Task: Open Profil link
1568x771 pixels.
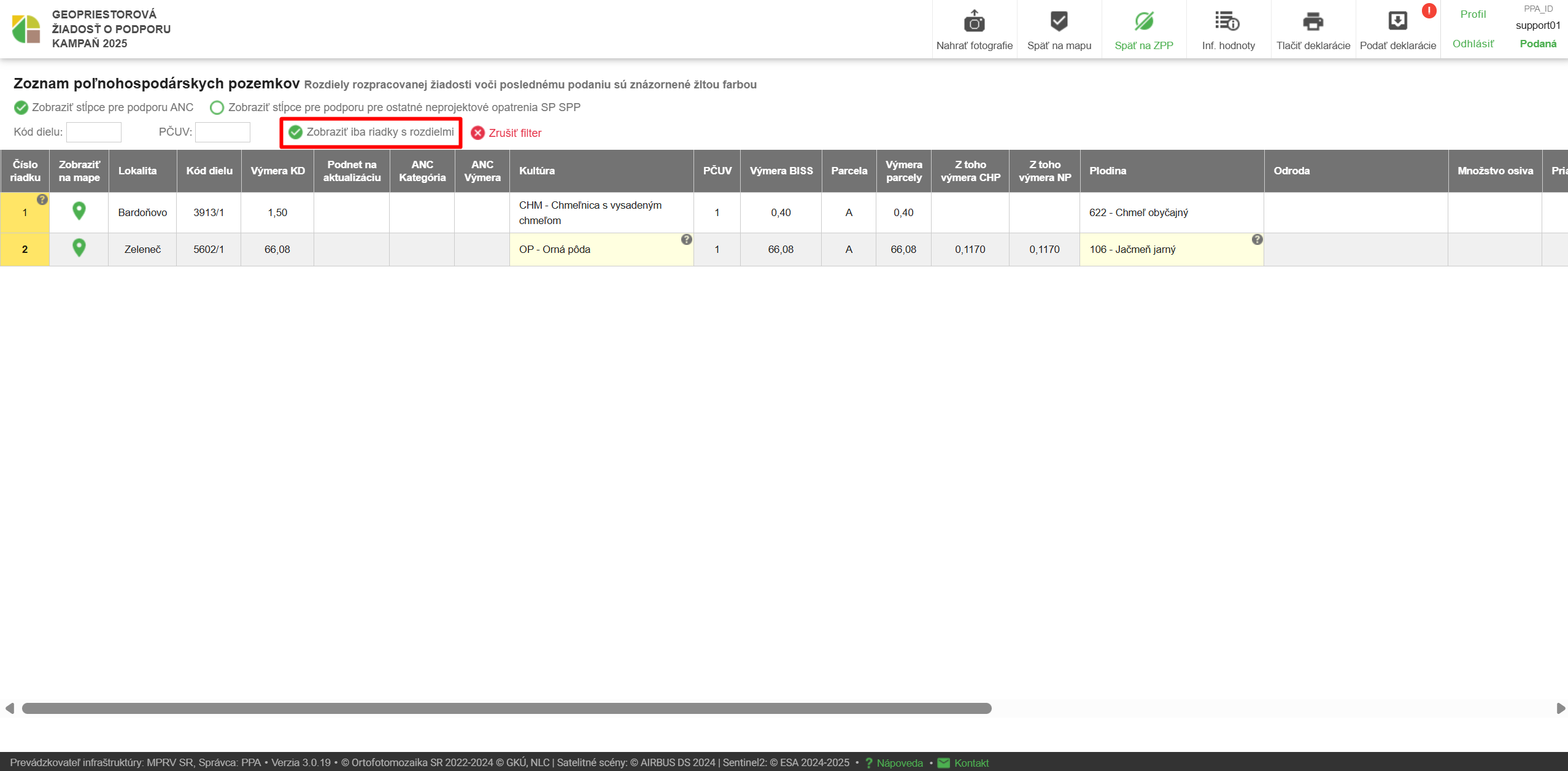Action: click(x=1472, y=14)
